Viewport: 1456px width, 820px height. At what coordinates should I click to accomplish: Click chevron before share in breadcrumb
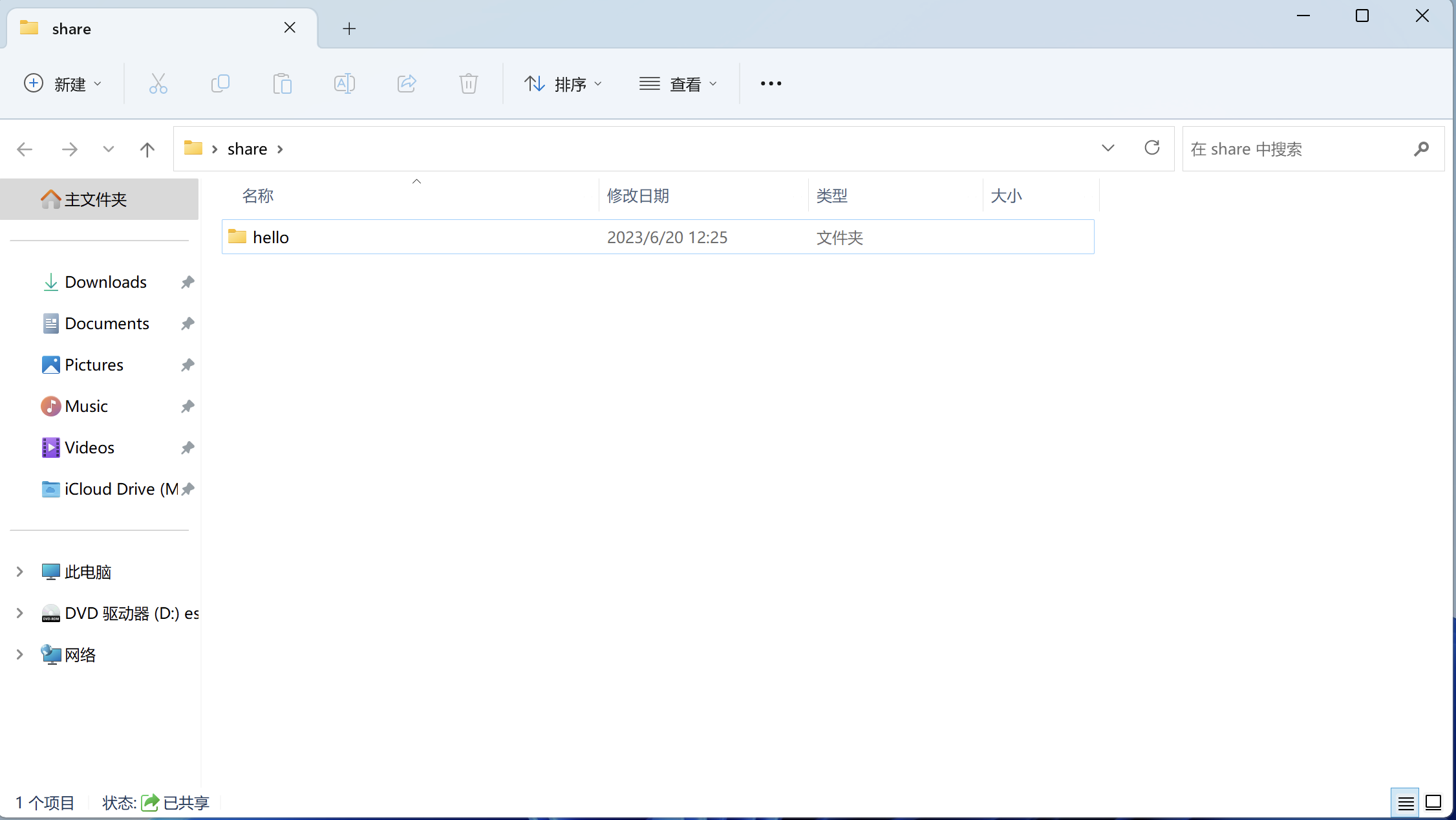click(x=215, y=149)
